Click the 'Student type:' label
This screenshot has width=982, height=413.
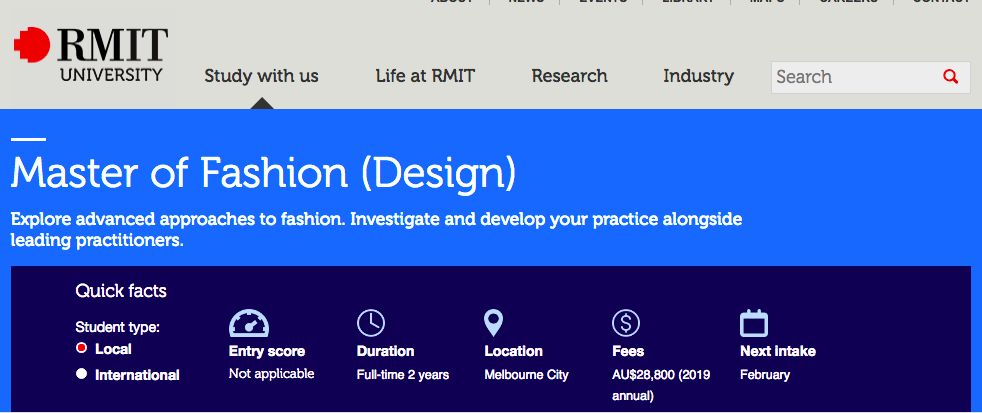[118, 327]
